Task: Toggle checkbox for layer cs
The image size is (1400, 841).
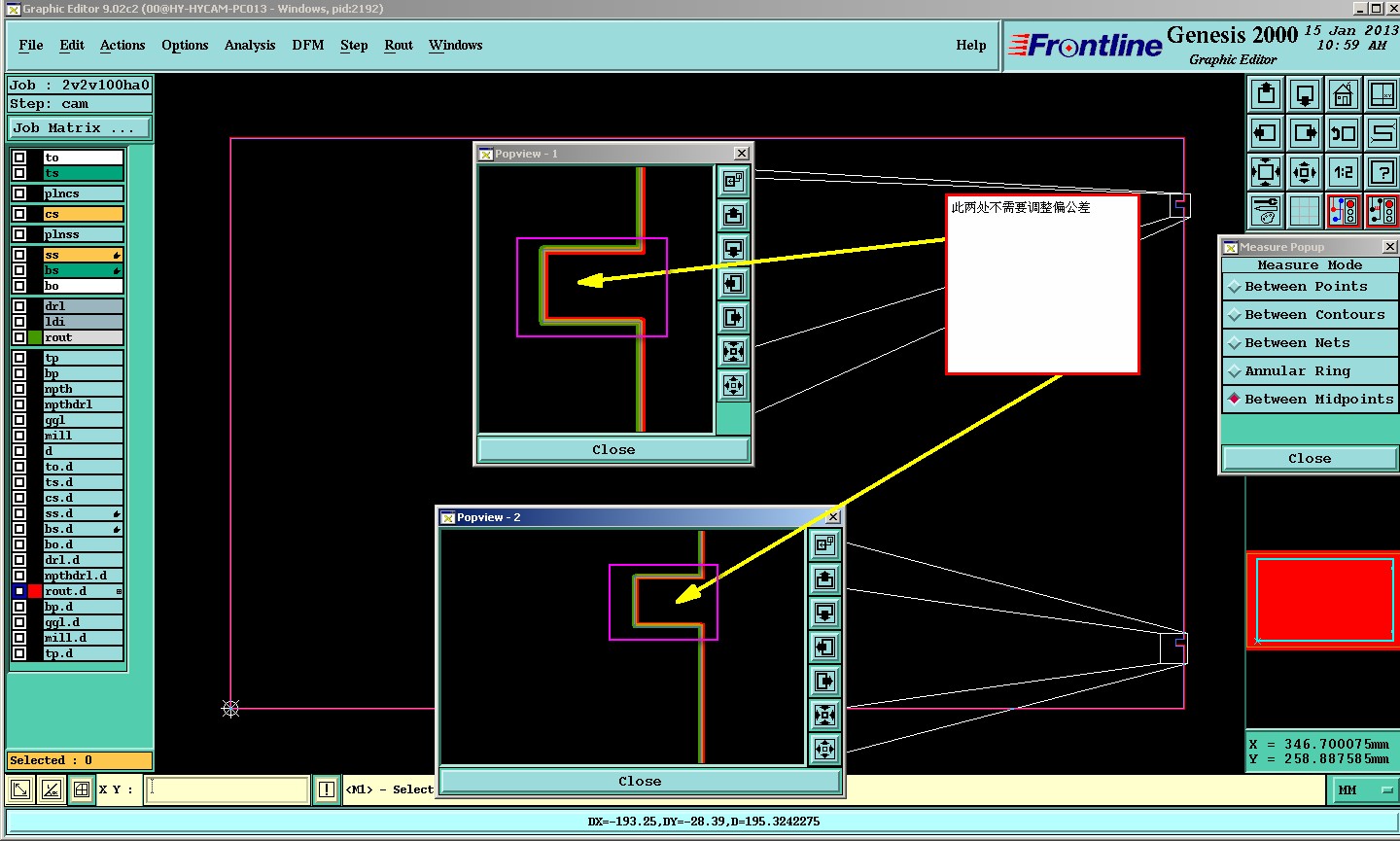Action: point(19,214)
